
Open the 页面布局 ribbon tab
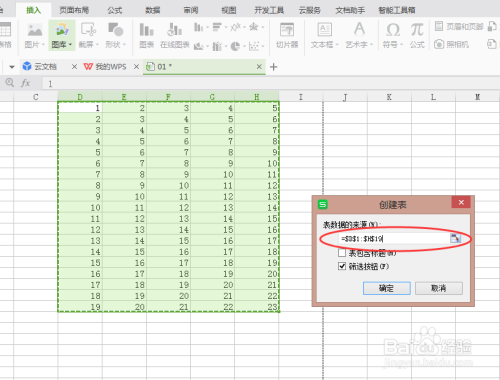74,10
